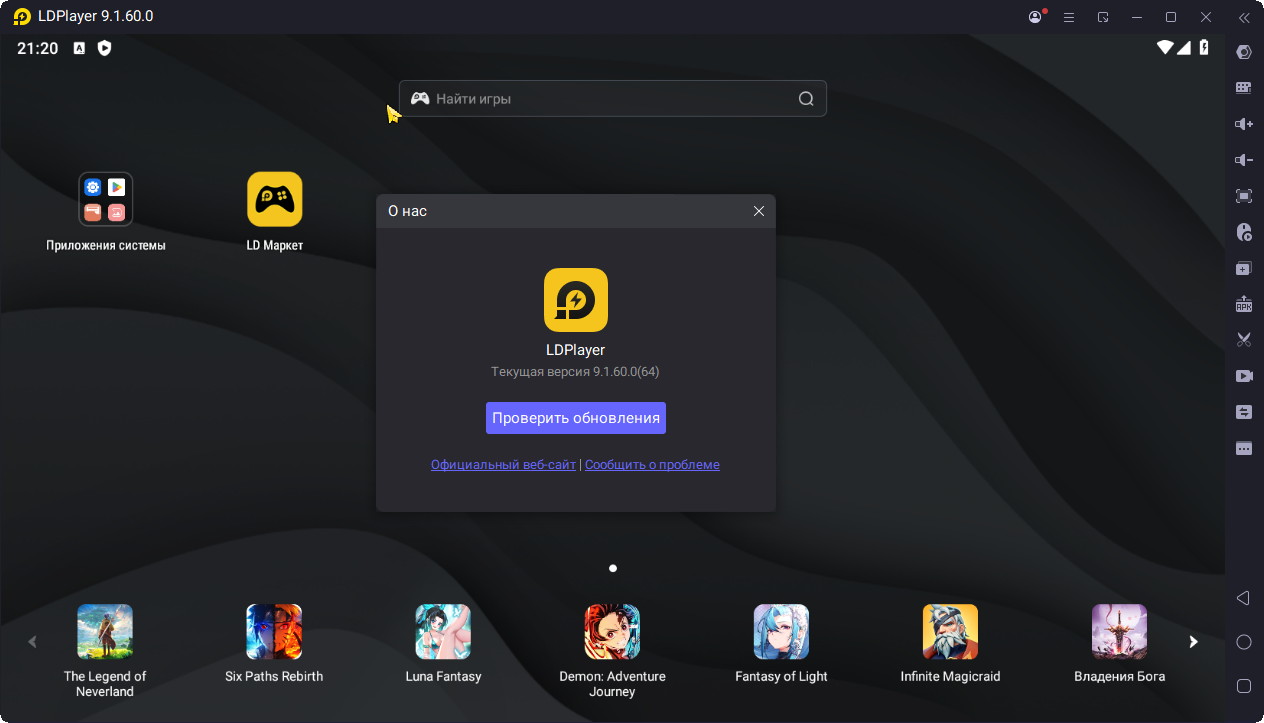Open synchronizer icon in sidebar
Image resolution: width=1264 pixels, height=723 pixels.
pyautogui.click(x=1244, y=412)
